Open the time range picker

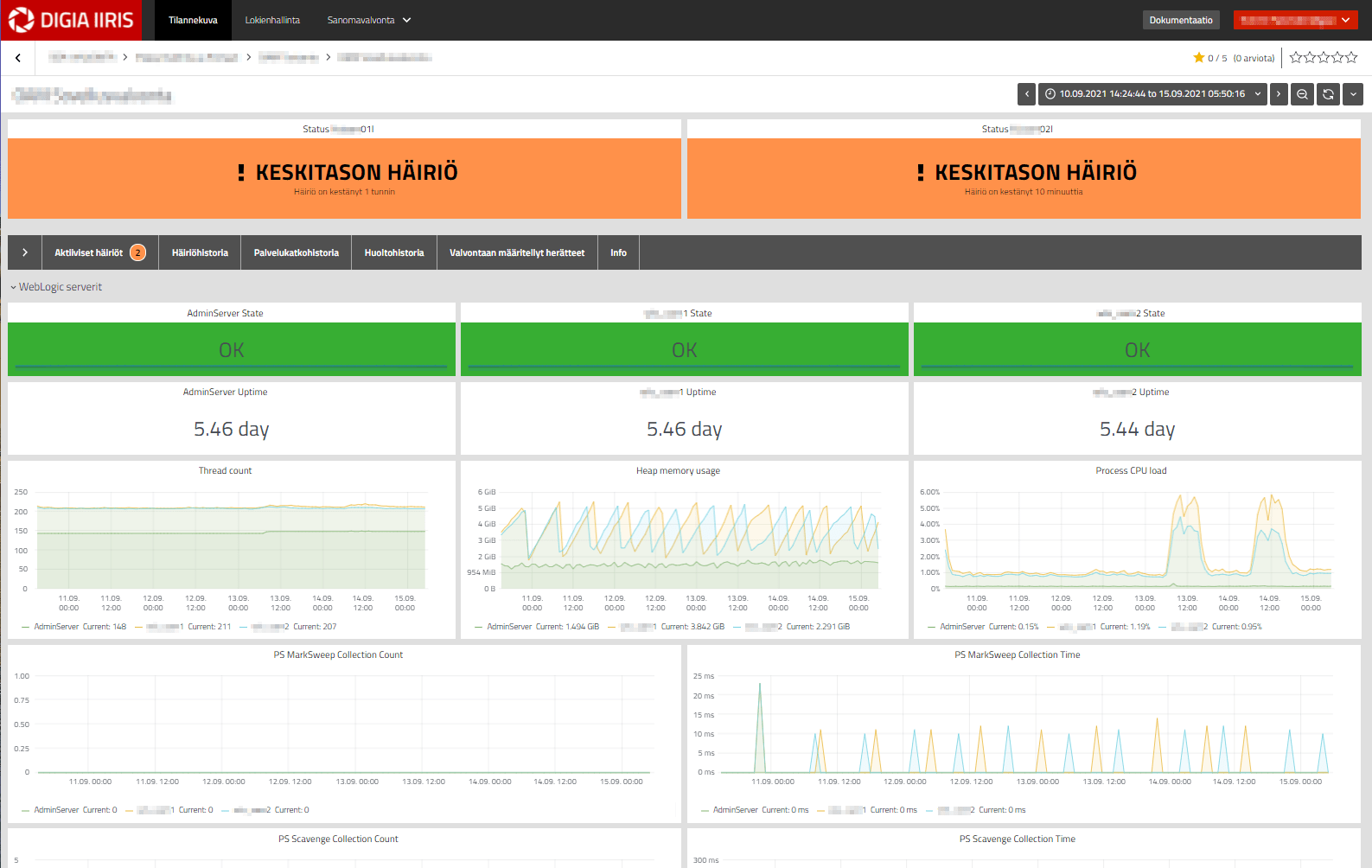[x=1152, y=94]
